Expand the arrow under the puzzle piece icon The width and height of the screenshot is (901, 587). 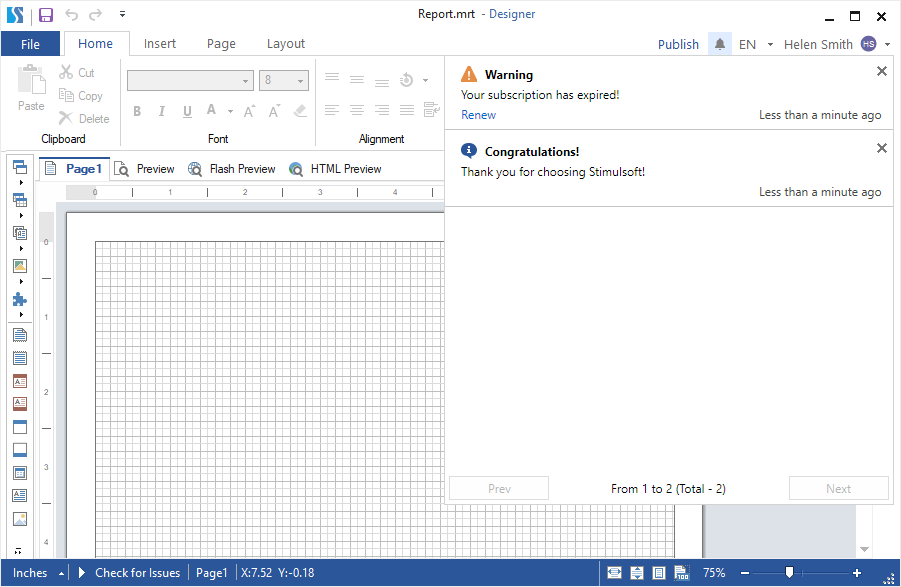coord(21,315)
